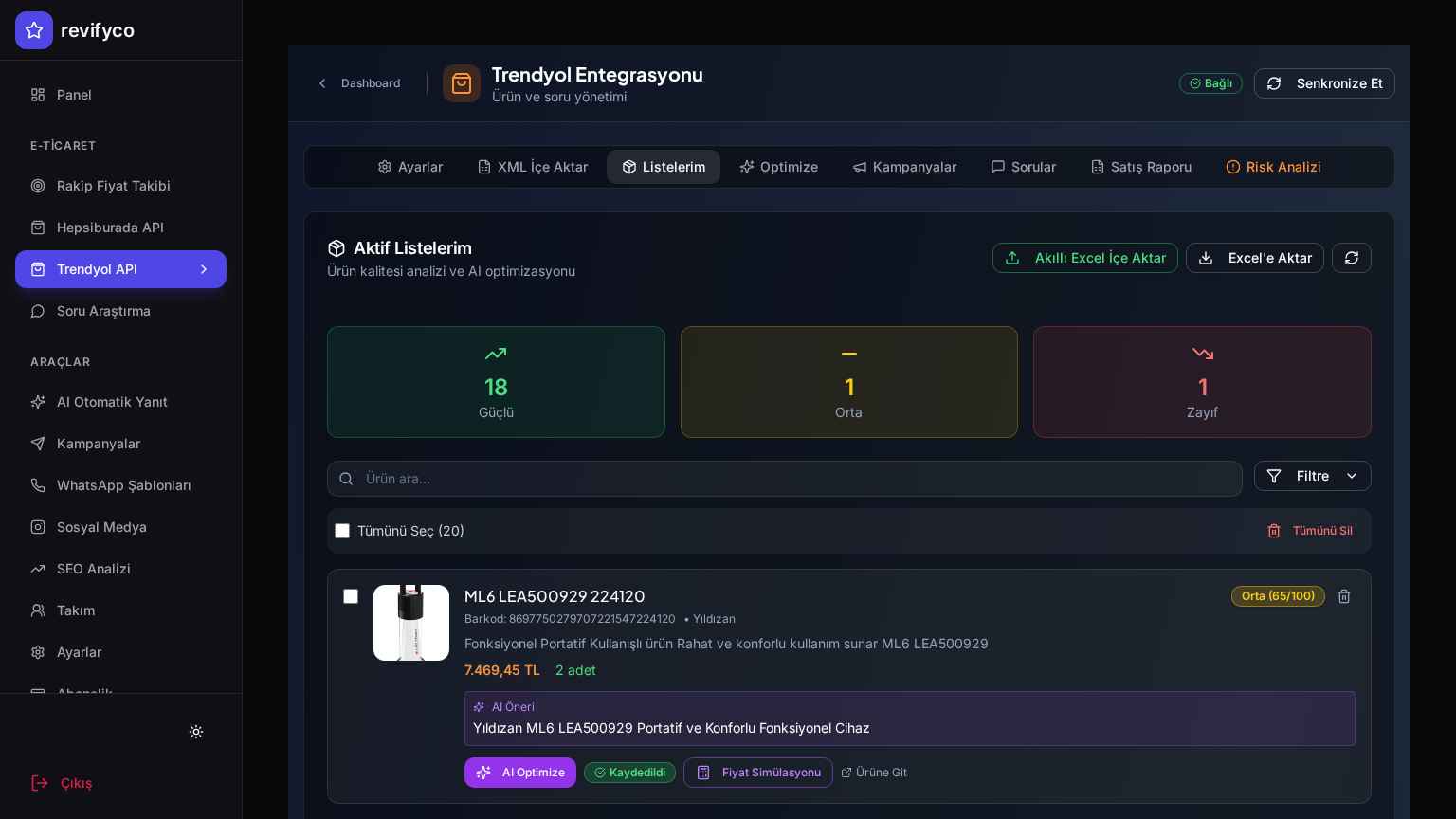Export with the Excel'e Aktar button
The width and height of the screenshot is (1456, 819).
tap(1255, 258)
